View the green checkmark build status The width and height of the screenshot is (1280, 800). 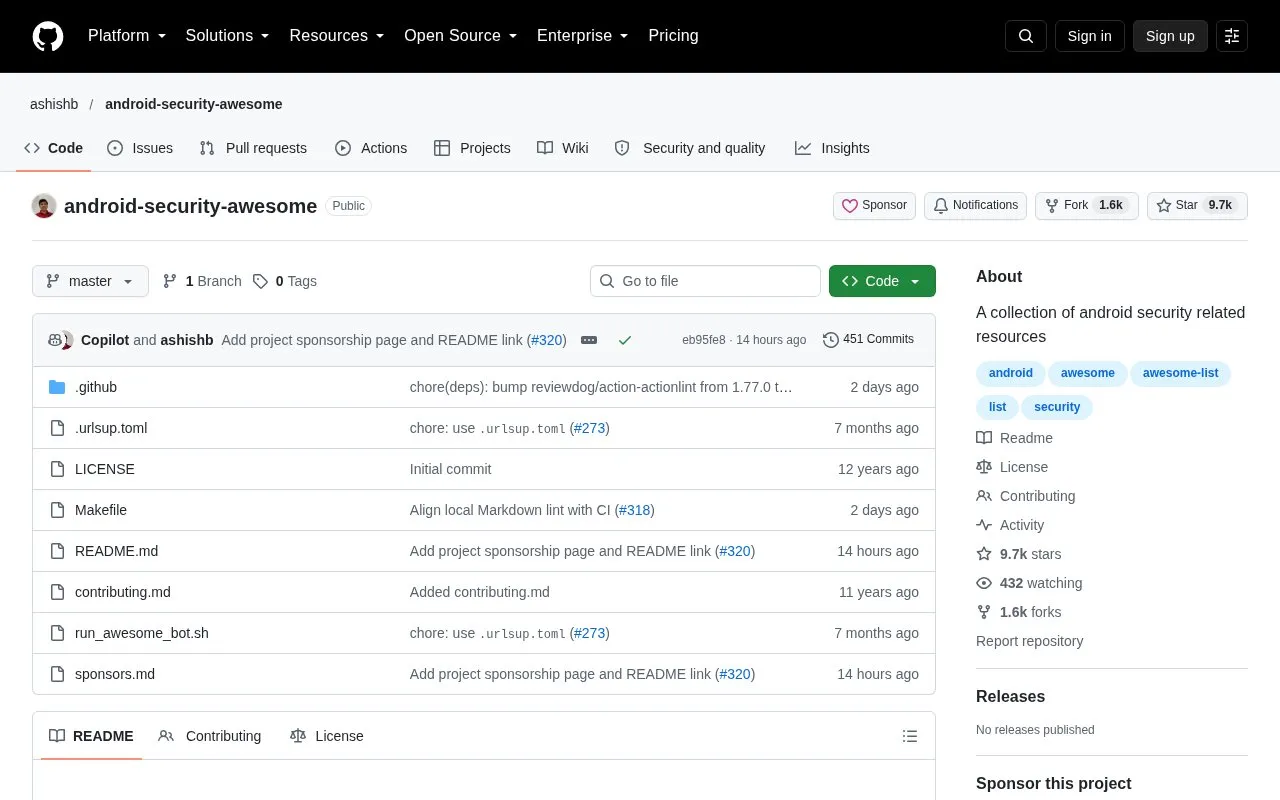coord(625,340)
